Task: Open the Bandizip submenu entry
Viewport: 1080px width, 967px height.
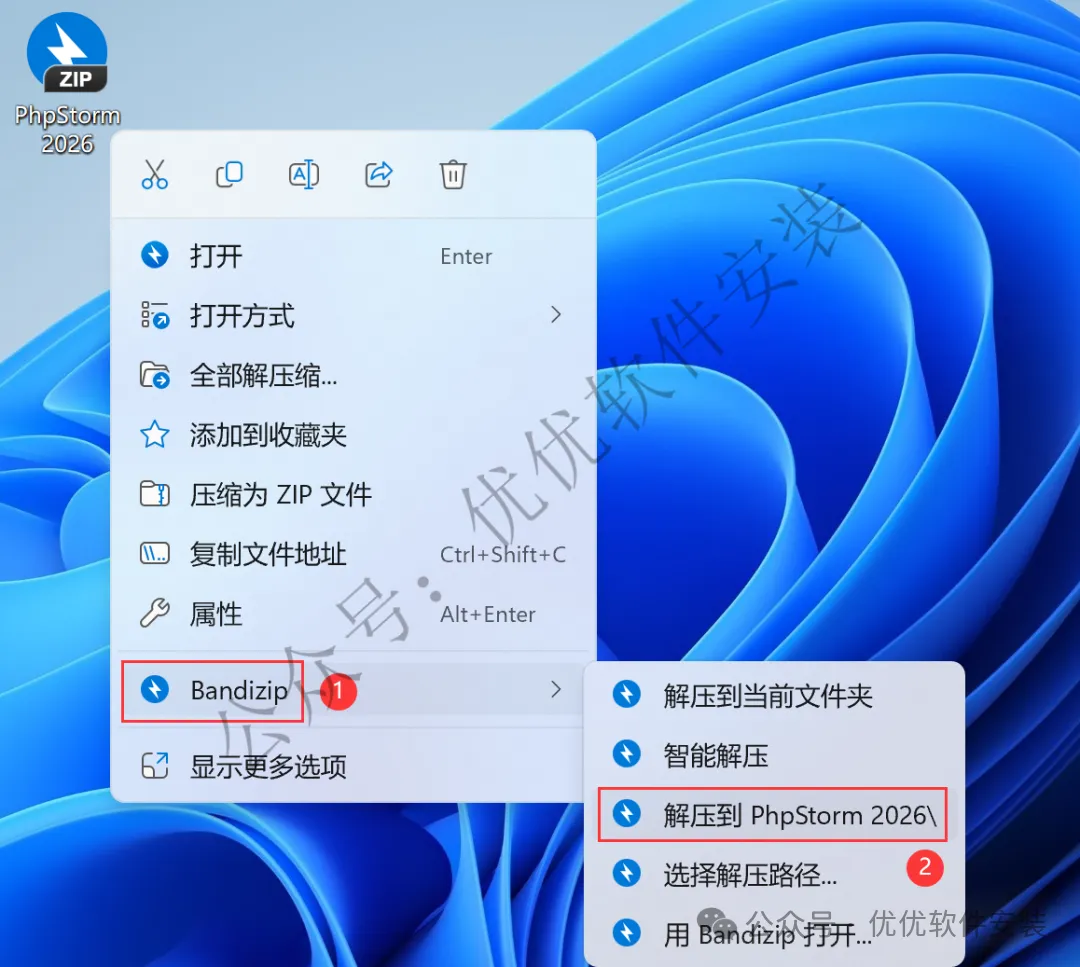Action: pos(353,690)
